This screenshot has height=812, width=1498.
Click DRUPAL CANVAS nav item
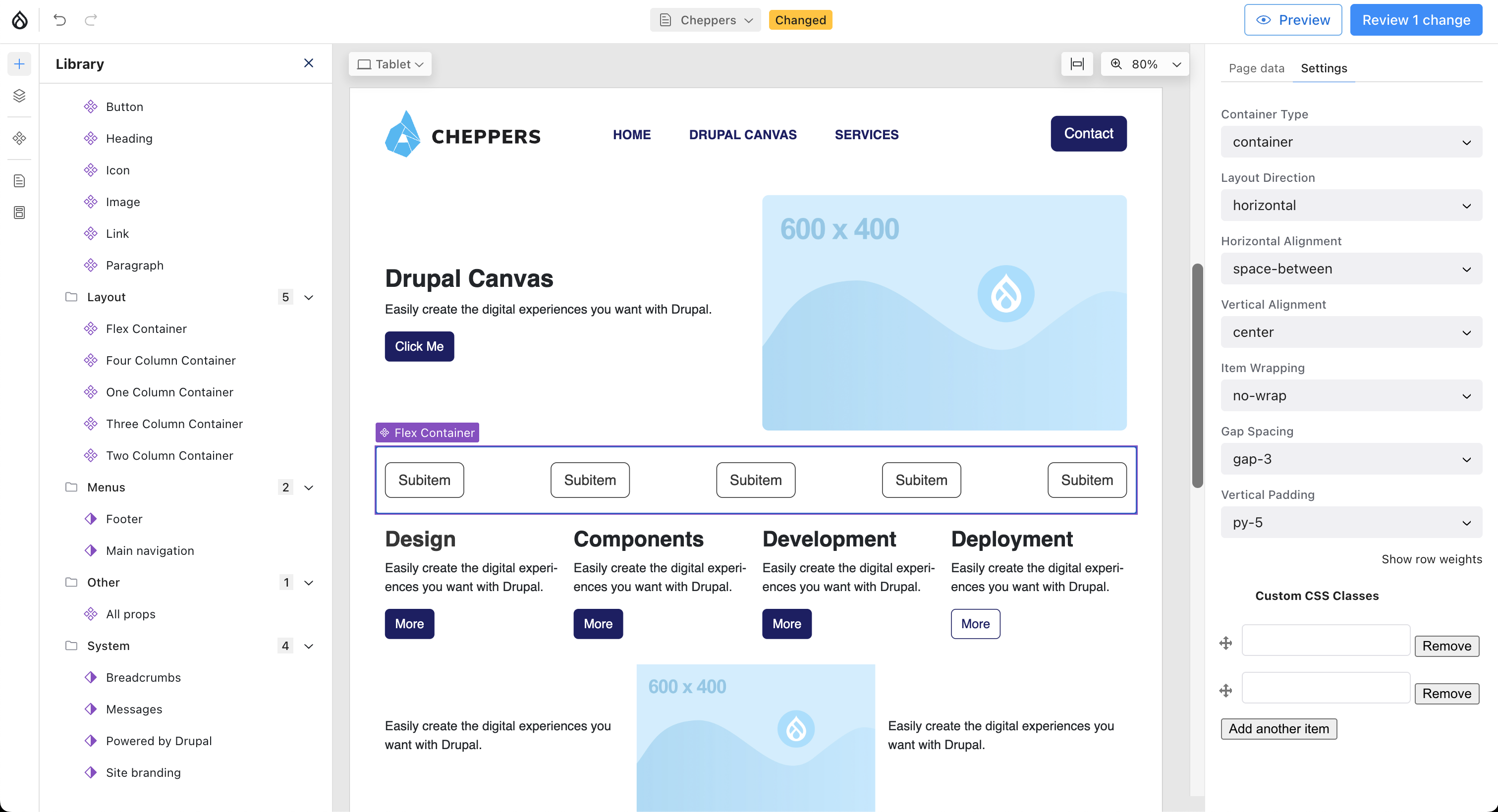pos(743,134)
